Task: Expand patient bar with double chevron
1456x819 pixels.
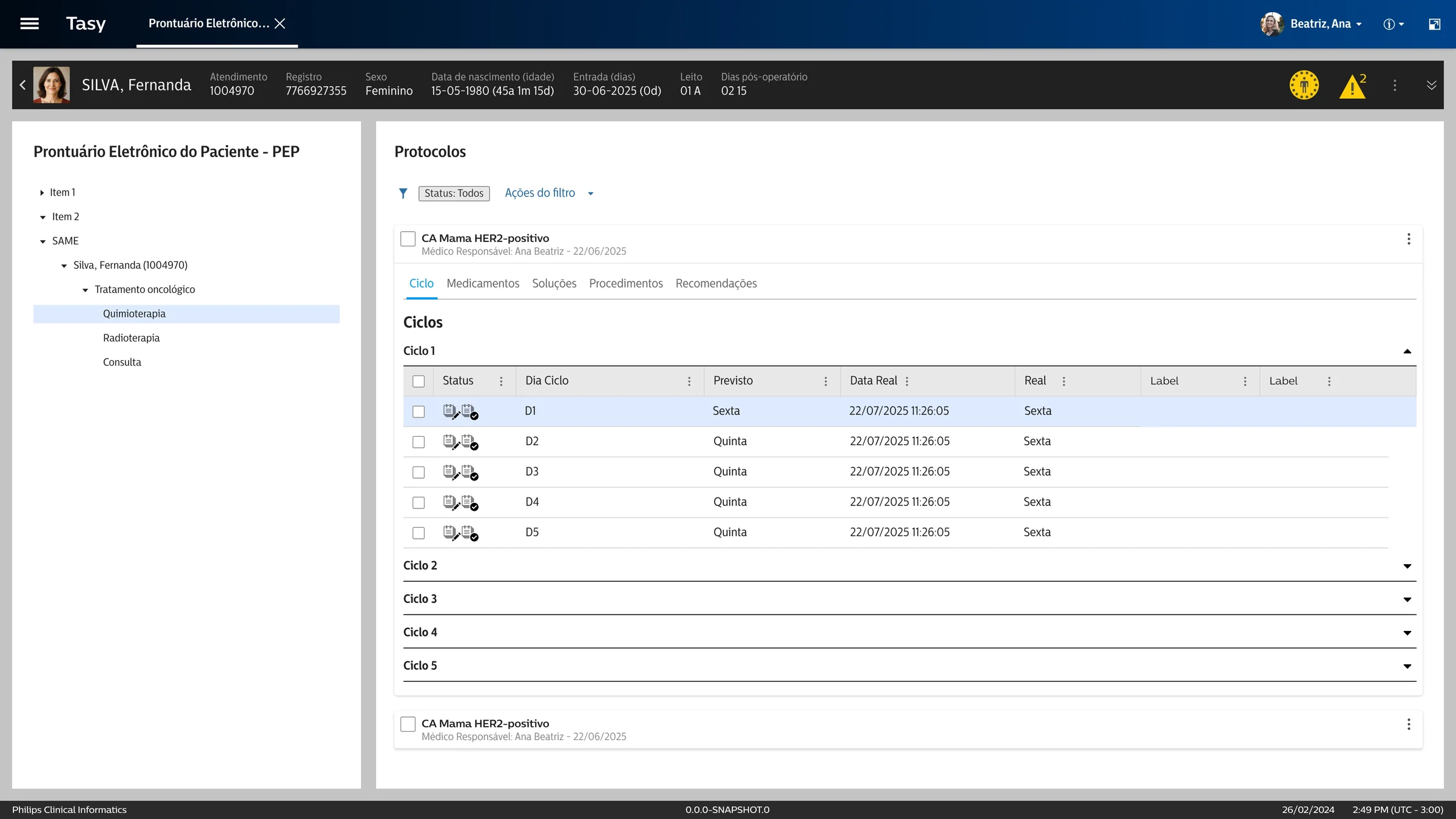Action: 1431,85
